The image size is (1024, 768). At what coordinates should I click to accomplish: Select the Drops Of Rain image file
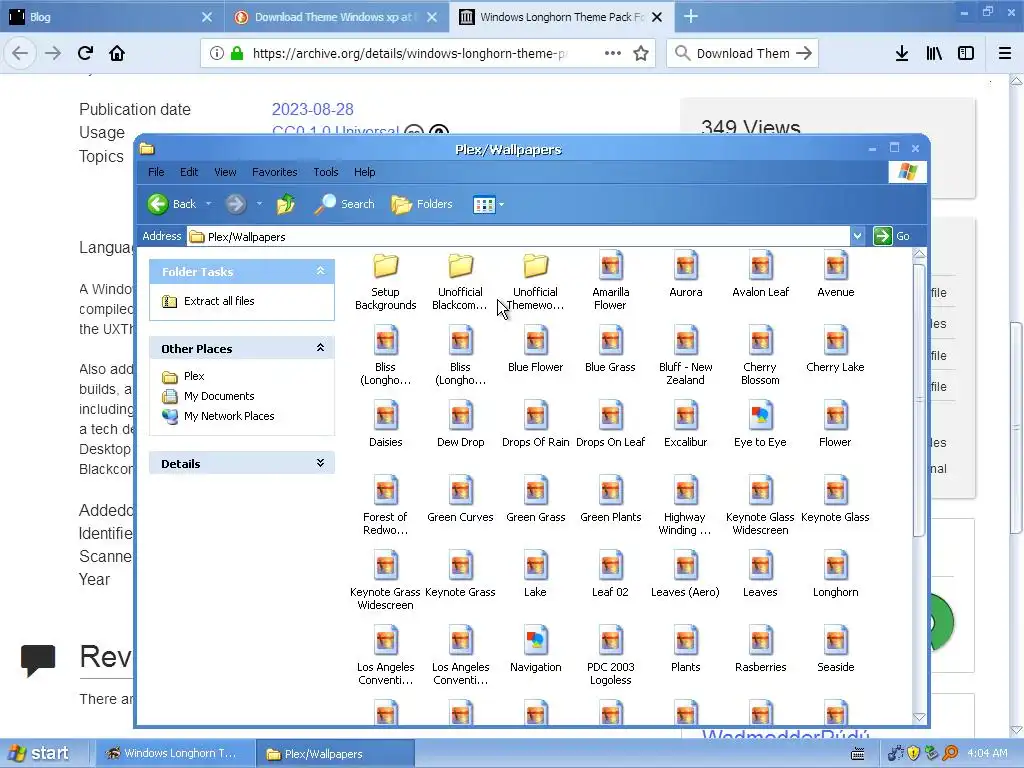coord(536,425)
